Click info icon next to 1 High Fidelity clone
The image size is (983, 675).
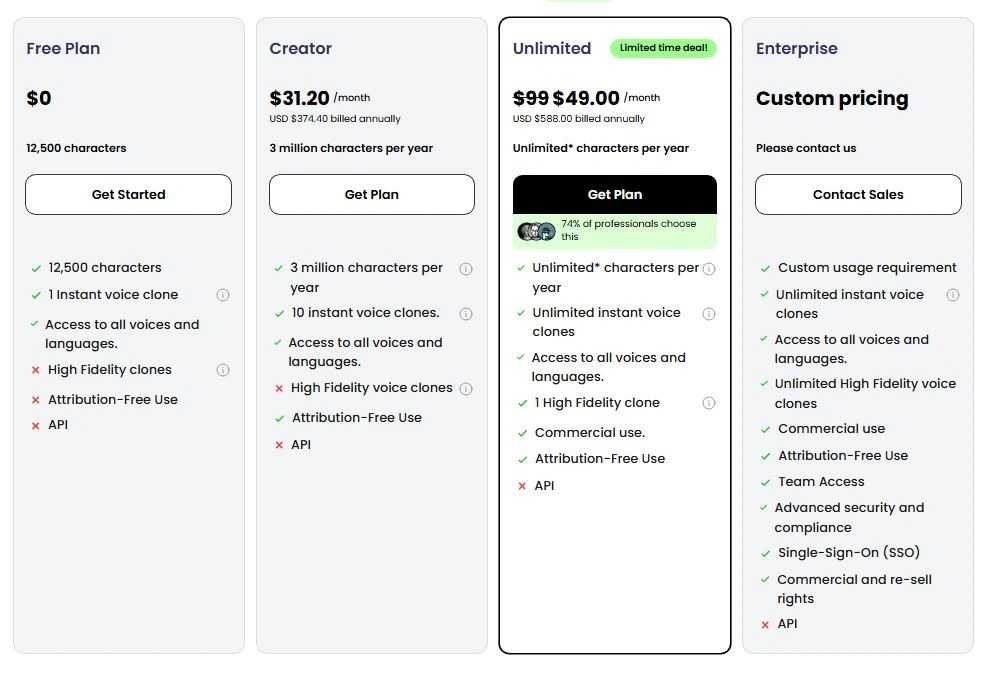click(709, 403)
